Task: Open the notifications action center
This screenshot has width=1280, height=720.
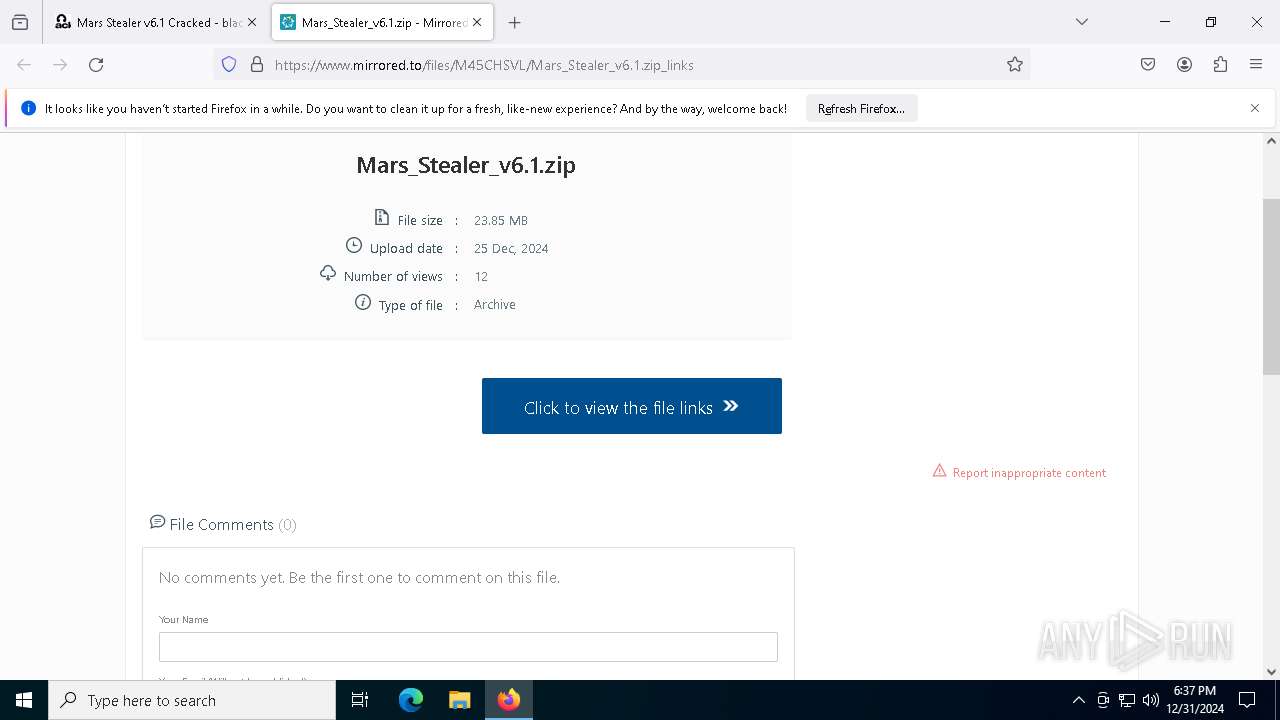Action: pos(1247,700)
